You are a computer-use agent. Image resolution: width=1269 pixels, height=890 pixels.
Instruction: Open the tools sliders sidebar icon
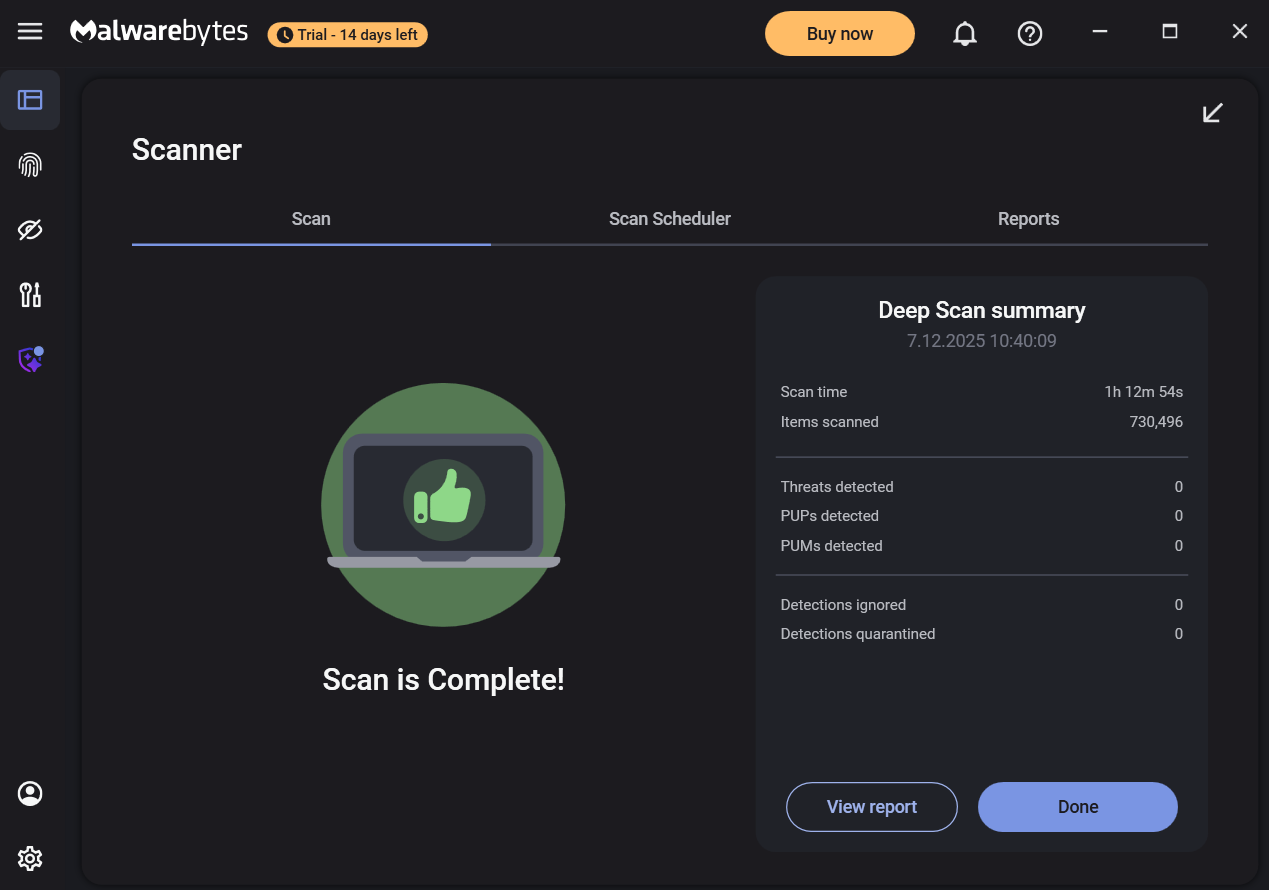(30, 295)
